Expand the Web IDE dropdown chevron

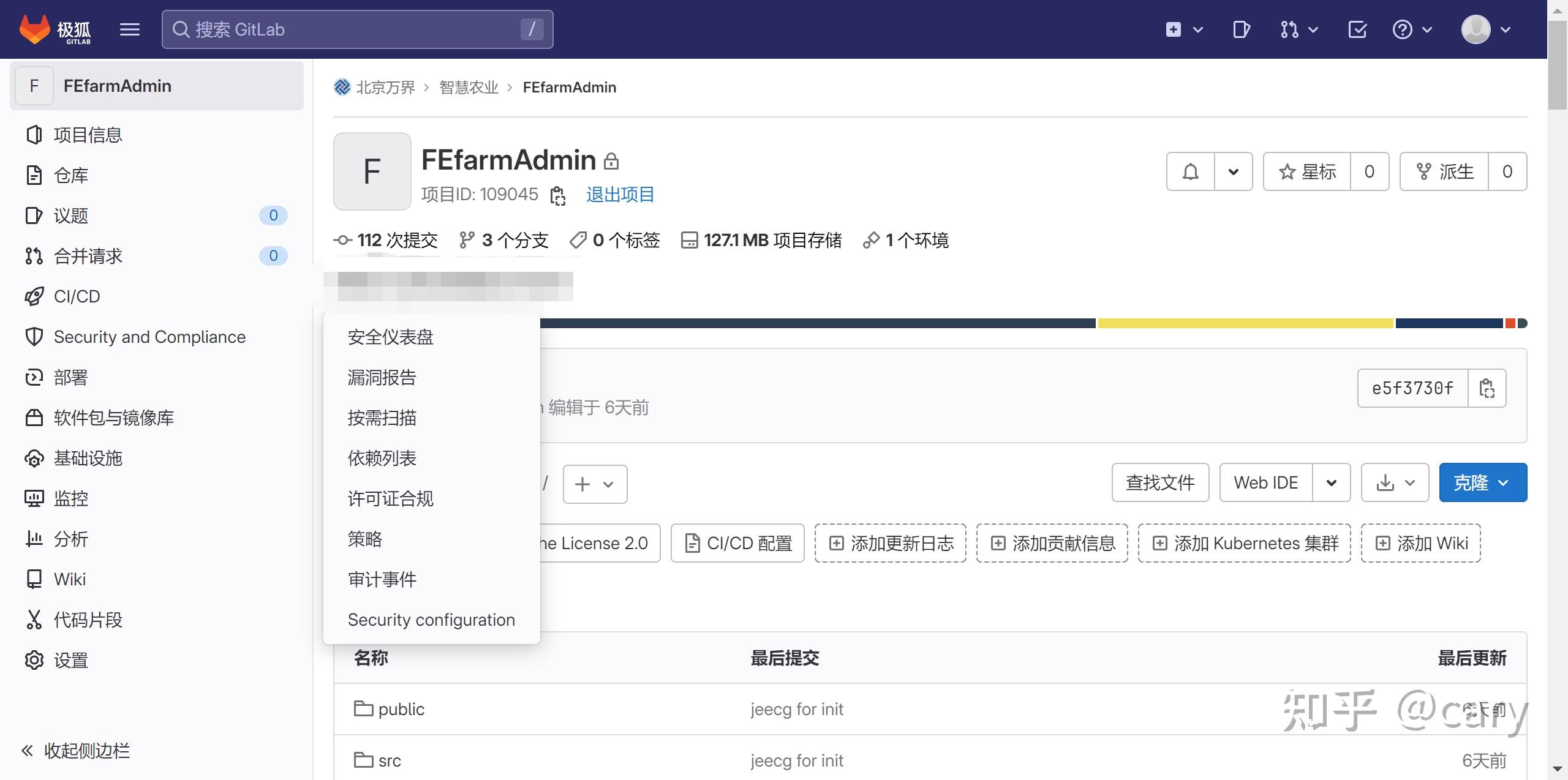[x=1333, y=482]
